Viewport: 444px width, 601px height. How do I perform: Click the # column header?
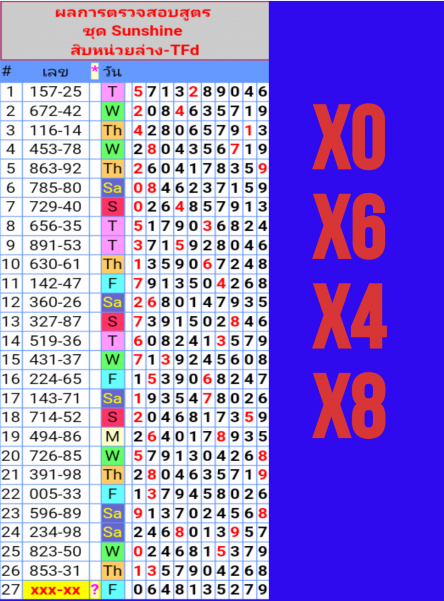pos(7,71)
